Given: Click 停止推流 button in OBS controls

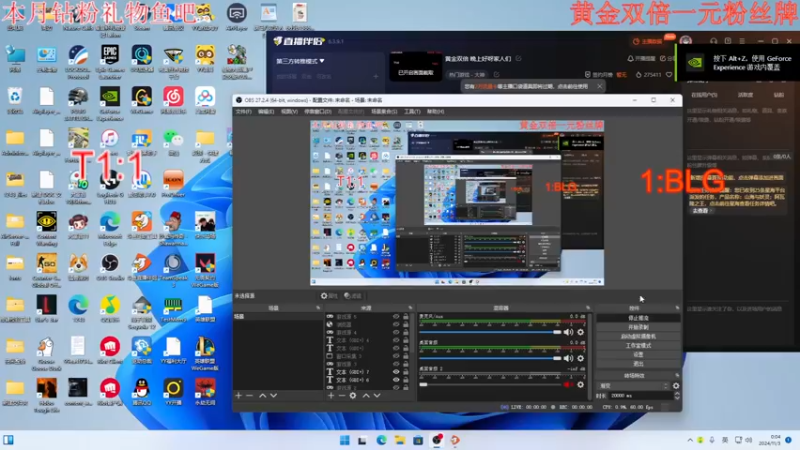Looking at the screenshot, I should pos(638,318).
